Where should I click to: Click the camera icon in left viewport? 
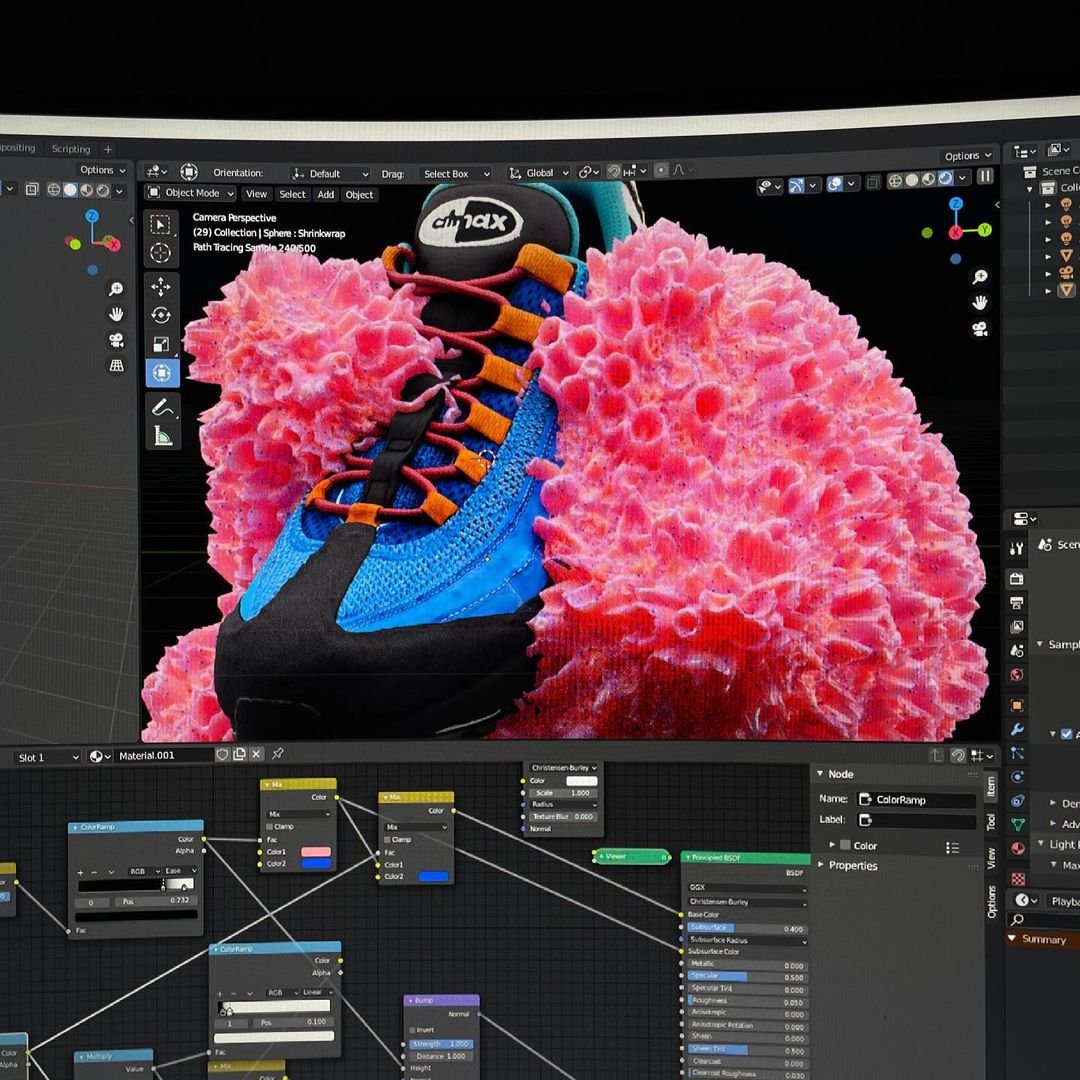click(116, 340)
